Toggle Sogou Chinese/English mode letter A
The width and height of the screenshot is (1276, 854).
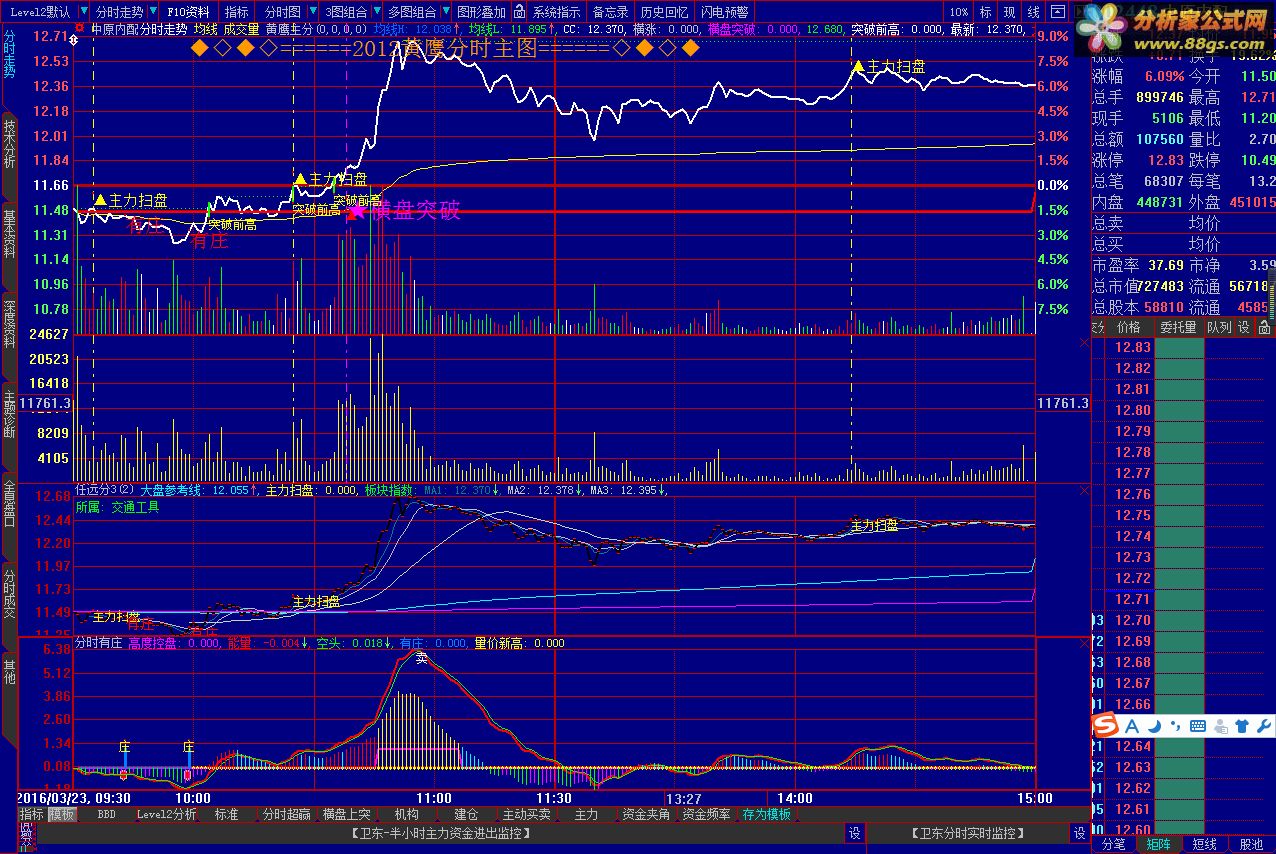1133,726
